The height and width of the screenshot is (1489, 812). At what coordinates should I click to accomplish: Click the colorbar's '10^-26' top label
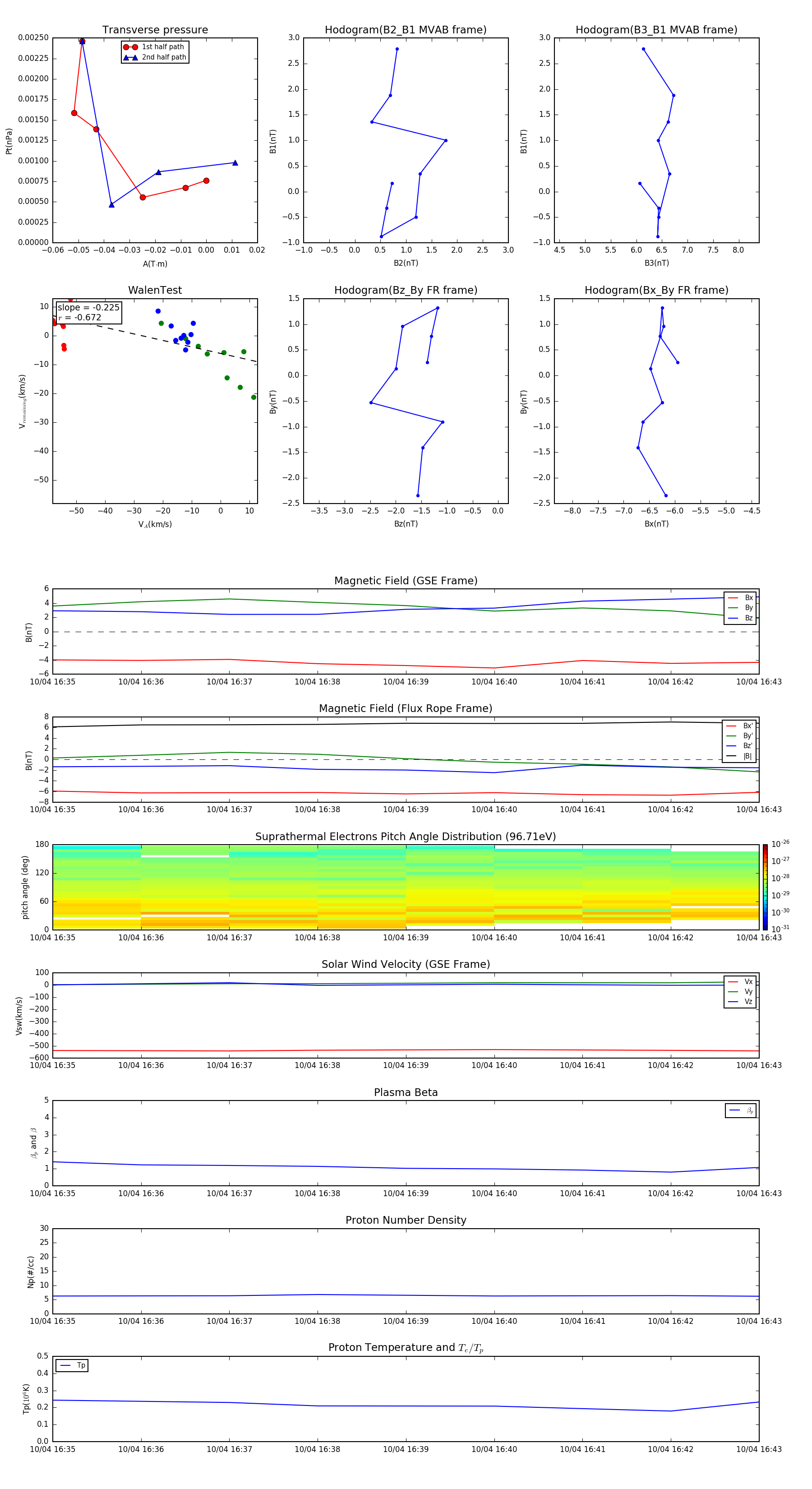coord(780,844)
